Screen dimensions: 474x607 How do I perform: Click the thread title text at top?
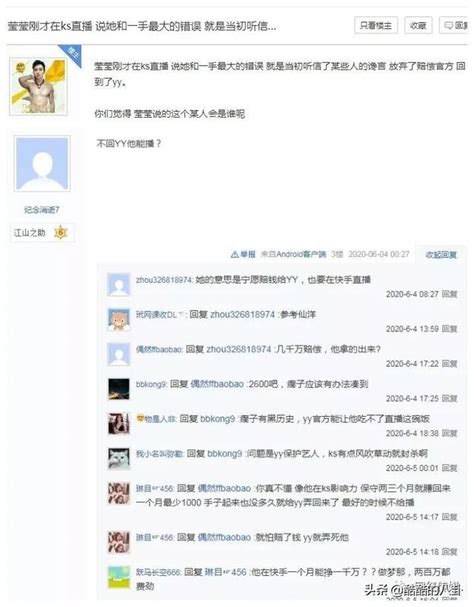pyautogui.click(x=142, y=26)
